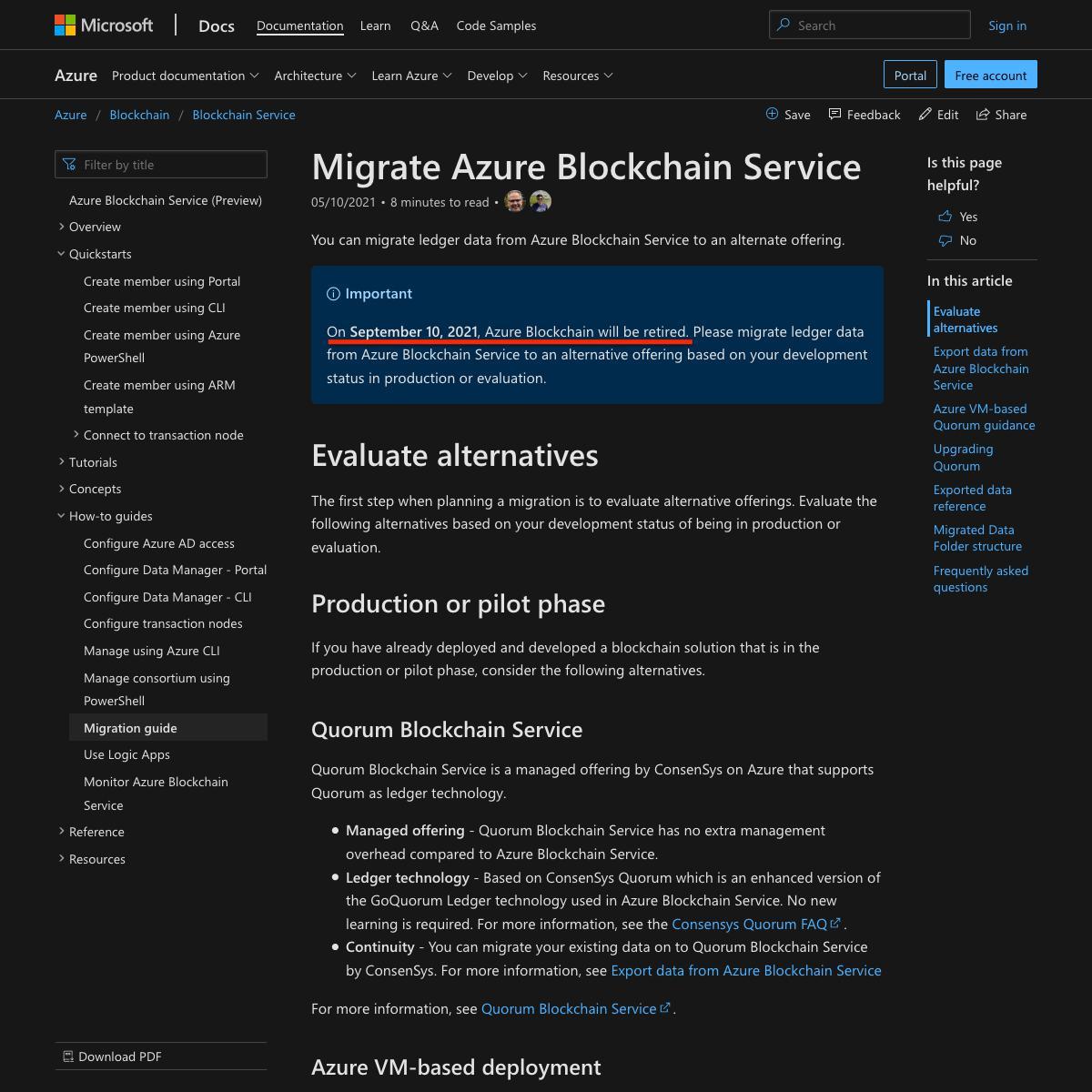Go to the Learn tab
Viewport: 1092px width, 1092px height.
(376, 25)
